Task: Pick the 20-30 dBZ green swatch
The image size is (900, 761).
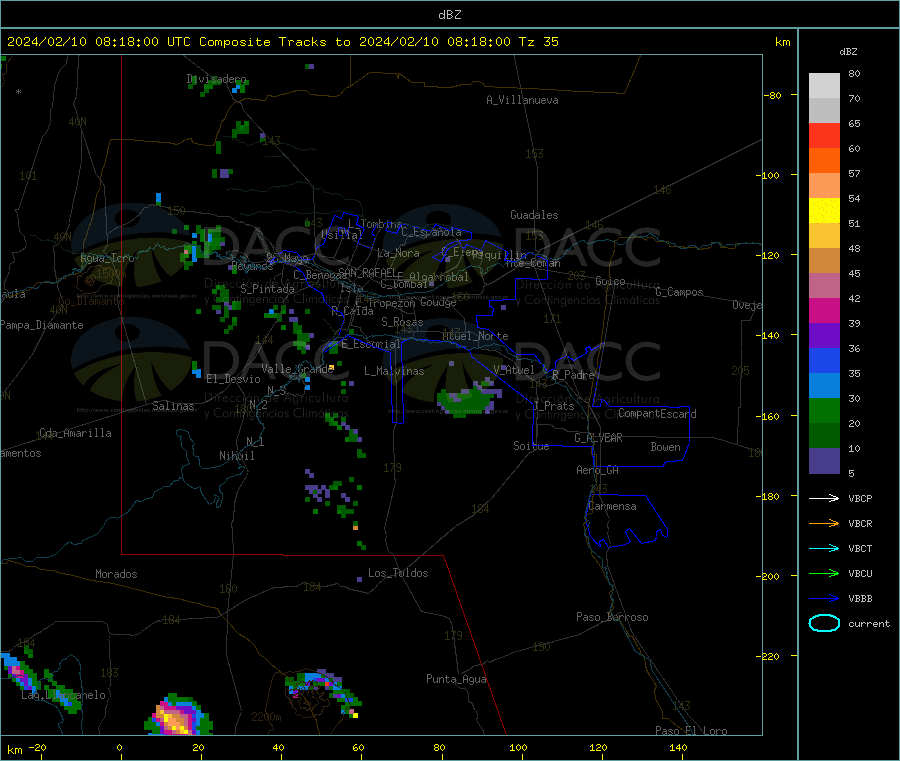Action: tap(824, 411)
